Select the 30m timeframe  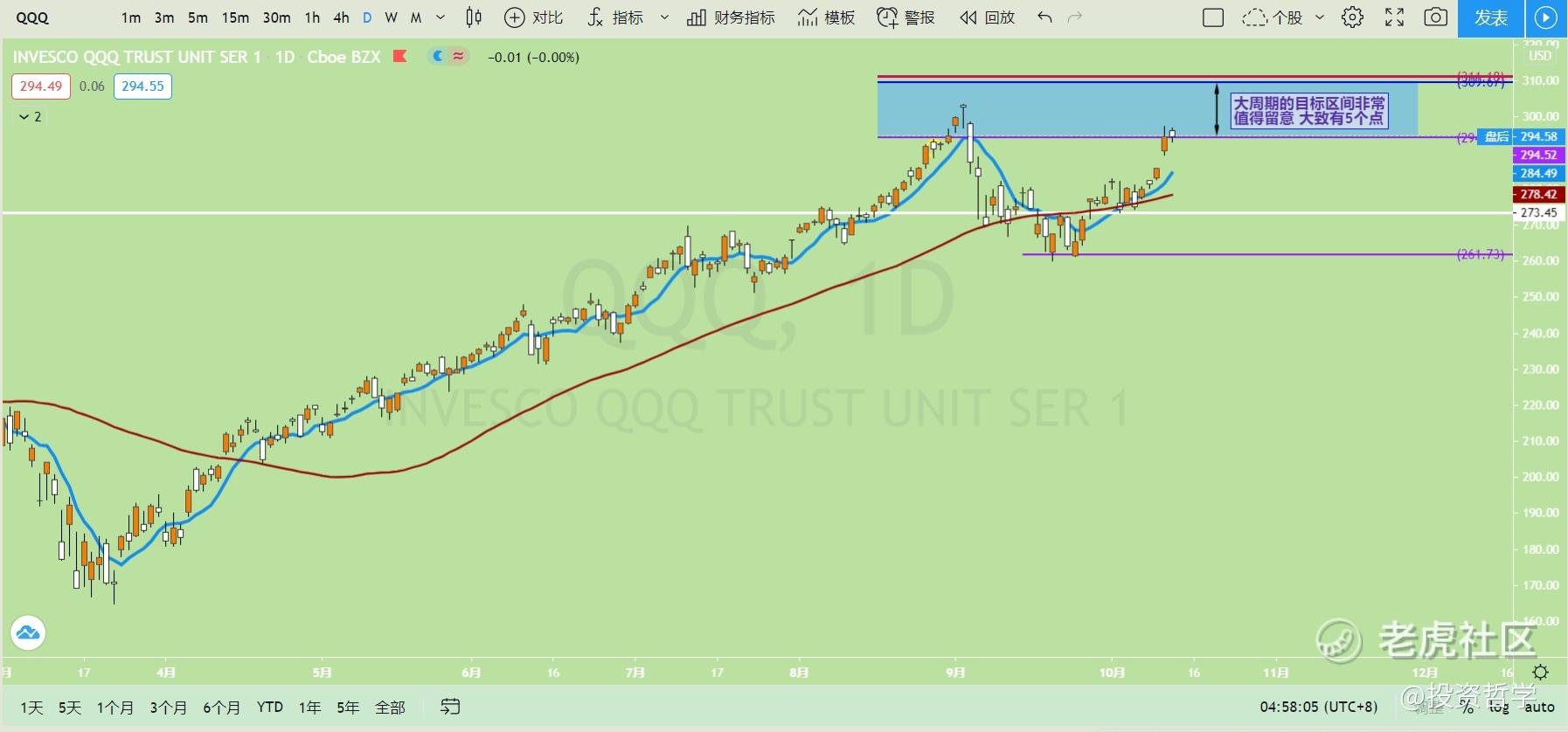pyautogui.click(x=276, y=17)
